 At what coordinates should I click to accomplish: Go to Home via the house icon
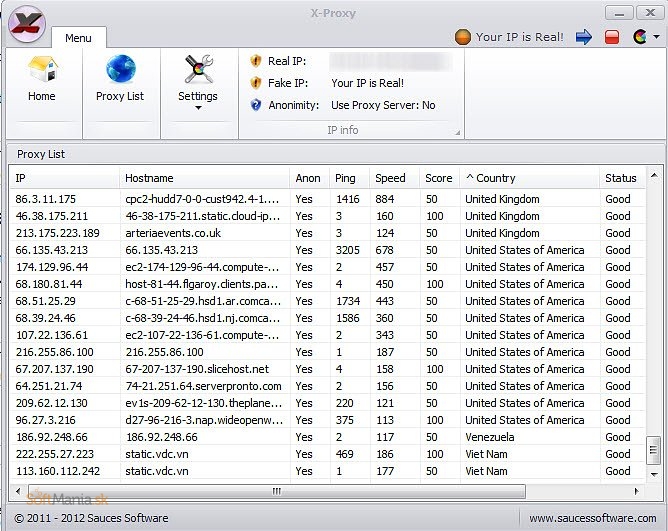pos(42,69)
